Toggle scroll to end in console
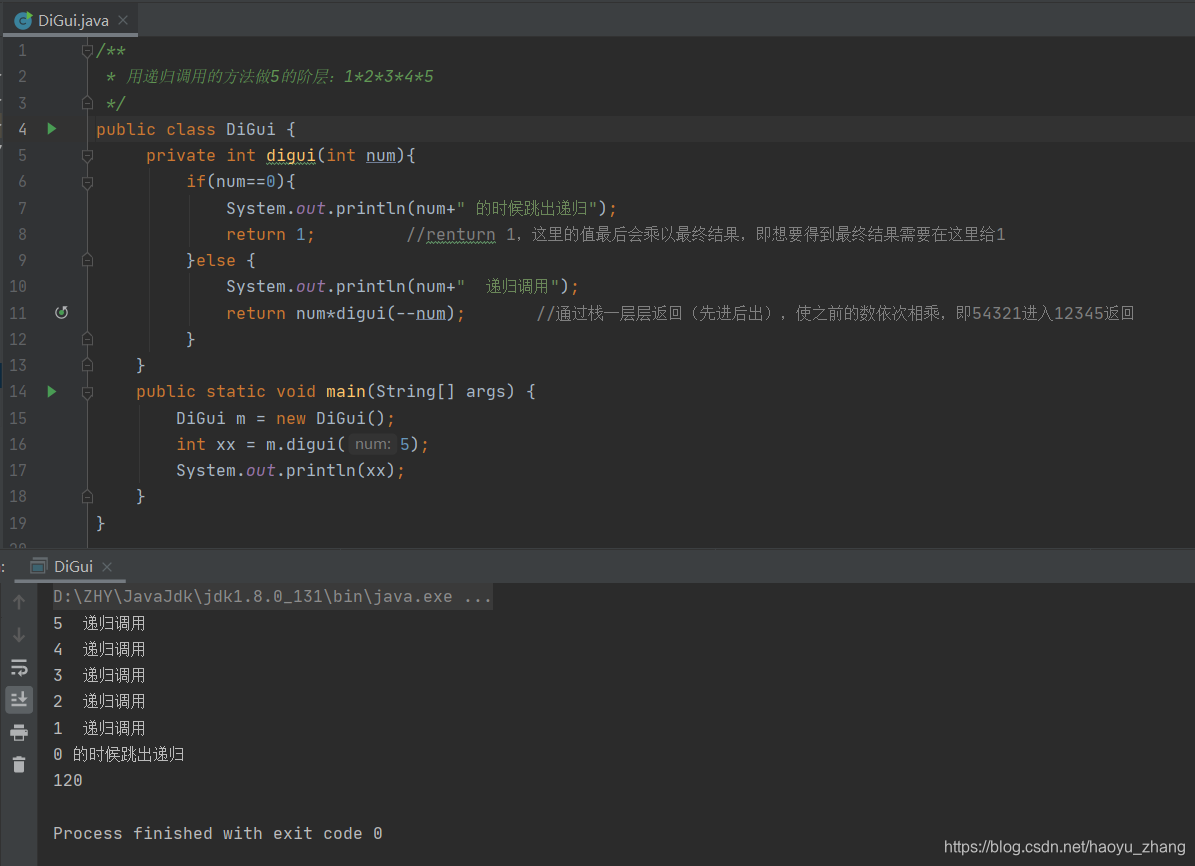The height and width of the screenshot is (866, 1195). [x=19, y=699]
